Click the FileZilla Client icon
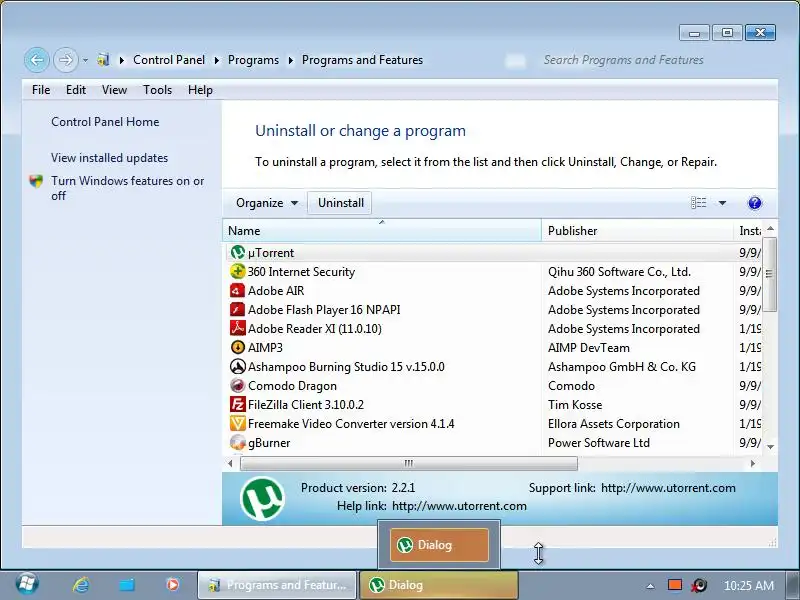Viewport: 800px width, 600px height. click(237, 404)
